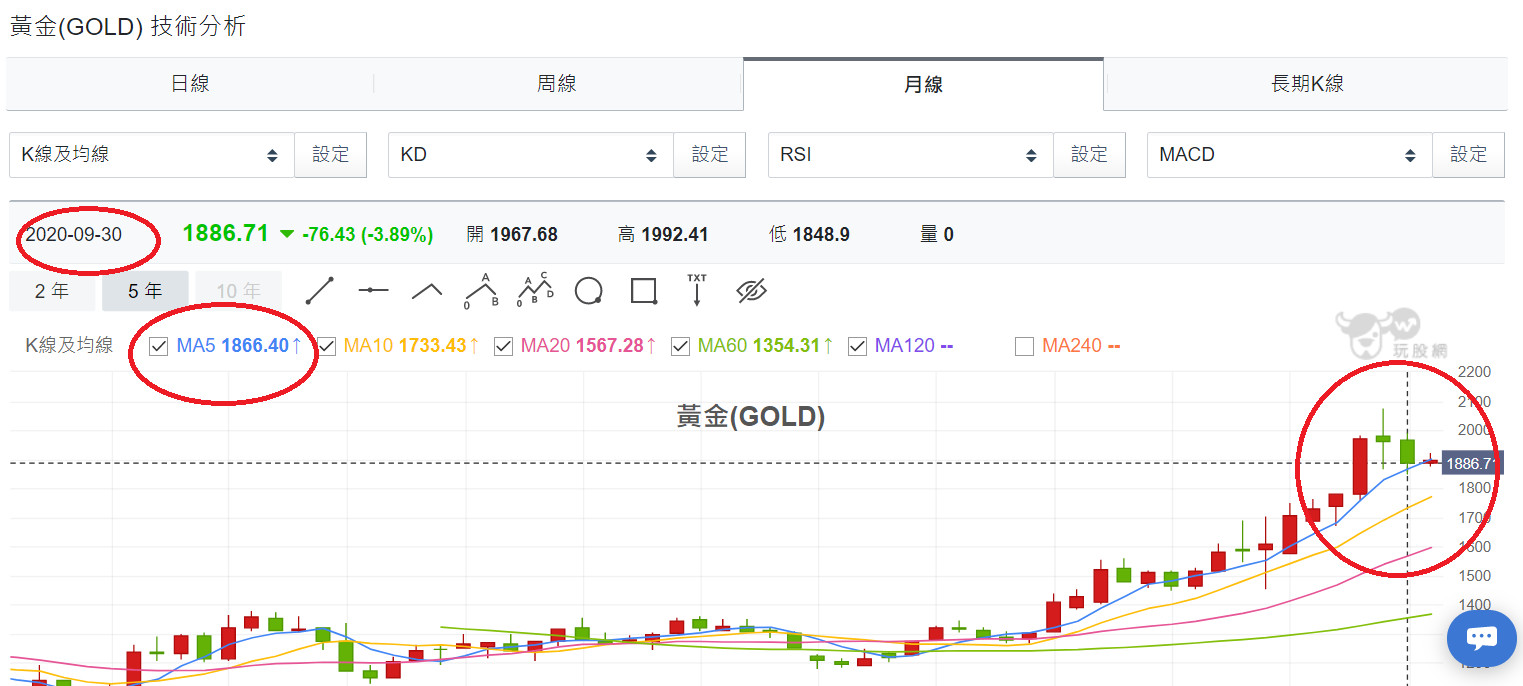The width and height of the screenshot is (1523, 686).
Task: Select the angle line drawing tool
Action: 427,290
